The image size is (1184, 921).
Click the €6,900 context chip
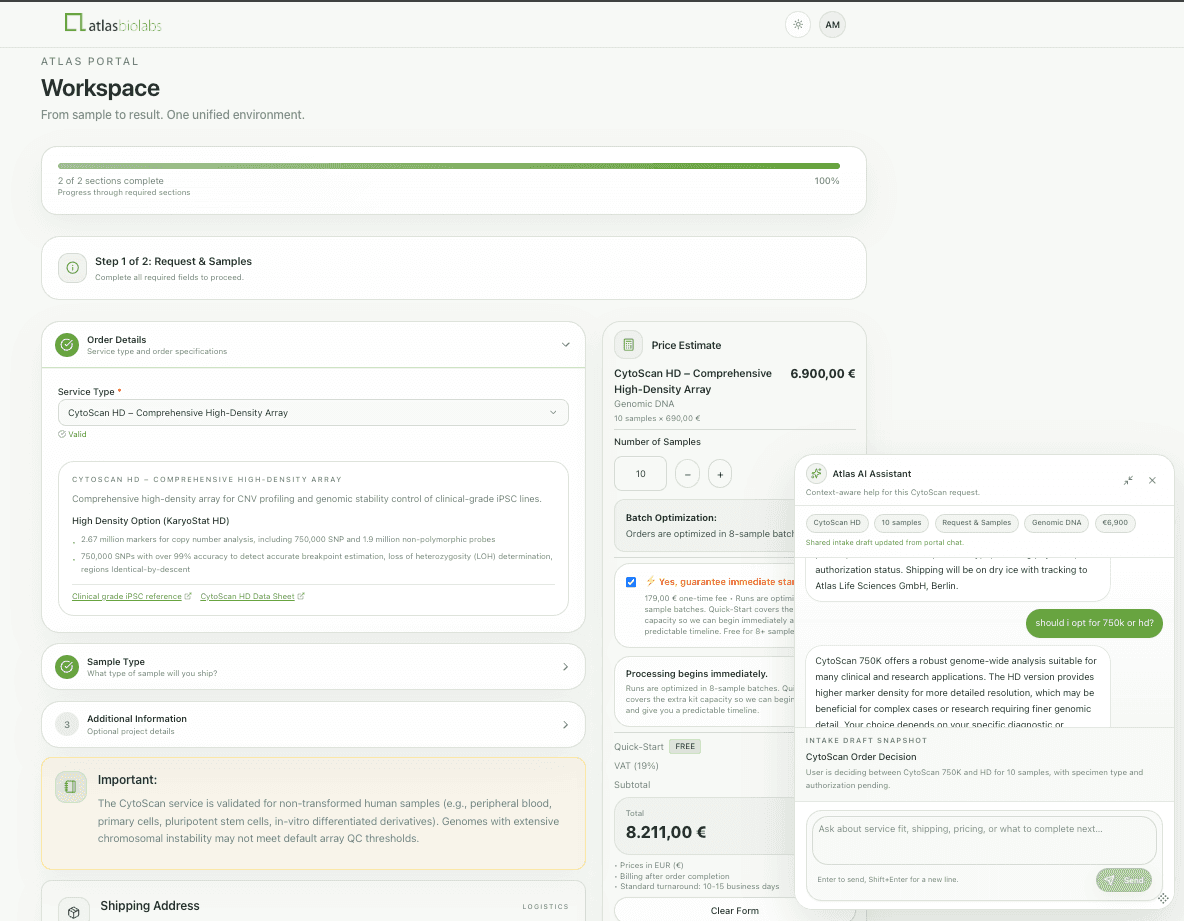1115,522
